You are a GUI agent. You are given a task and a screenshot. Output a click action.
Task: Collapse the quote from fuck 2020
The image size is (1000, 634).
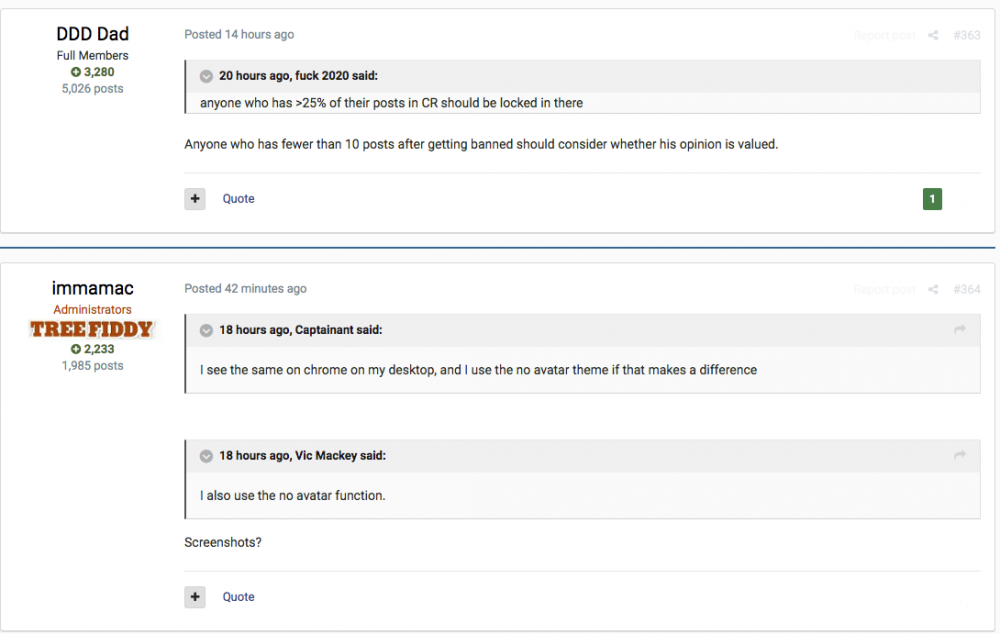(x=206, y=76)
